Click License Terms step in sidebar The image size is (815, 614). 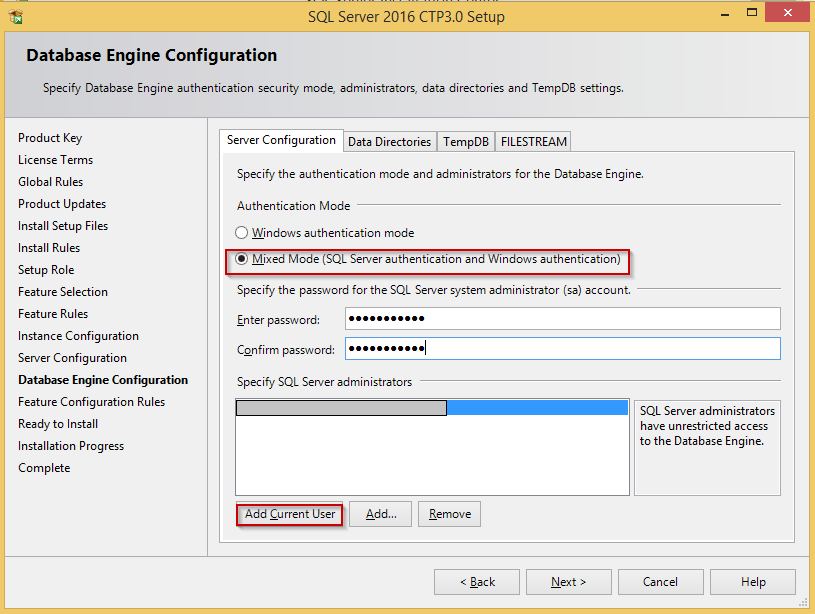[x=56, y=160]
